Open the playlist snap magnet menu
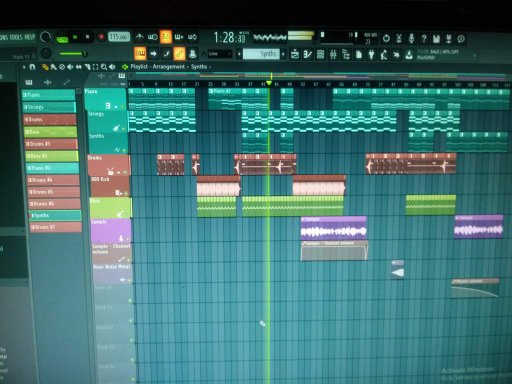 [32, 67]
